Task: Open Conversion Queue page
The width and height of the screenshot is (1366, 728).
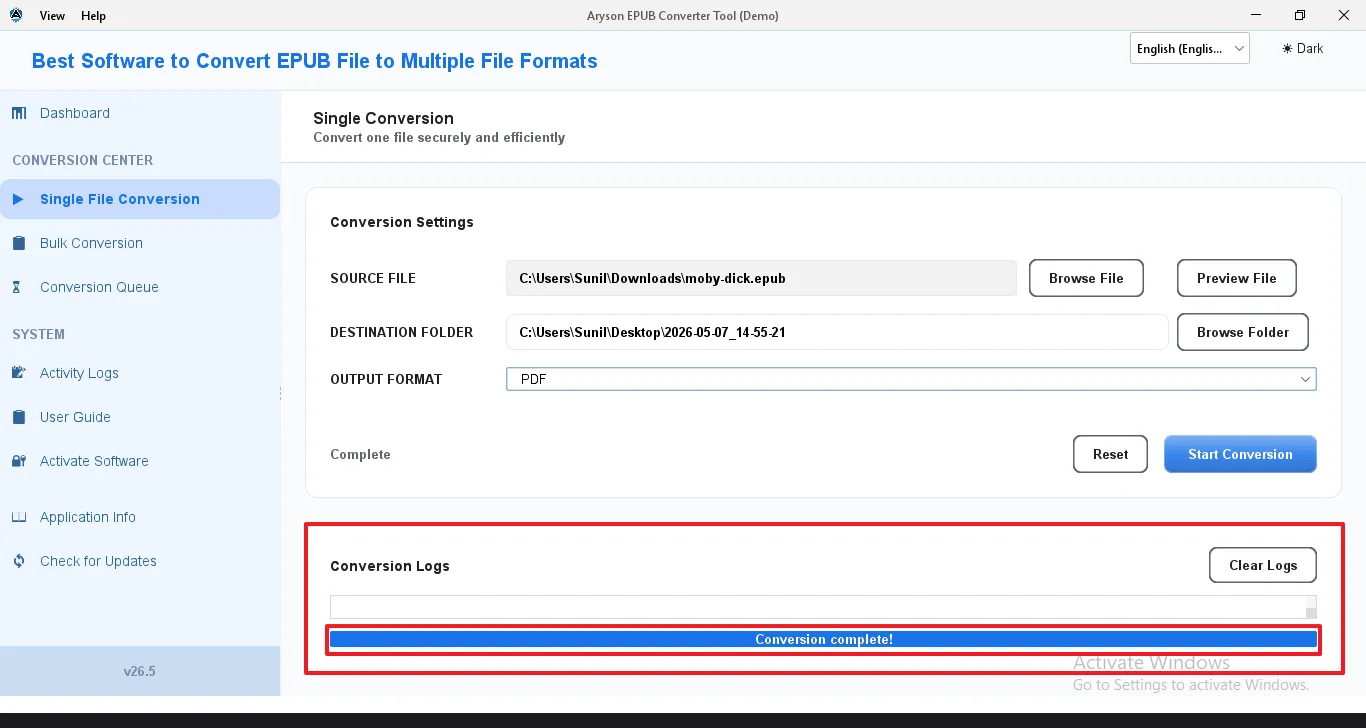Action: (99, 287)
